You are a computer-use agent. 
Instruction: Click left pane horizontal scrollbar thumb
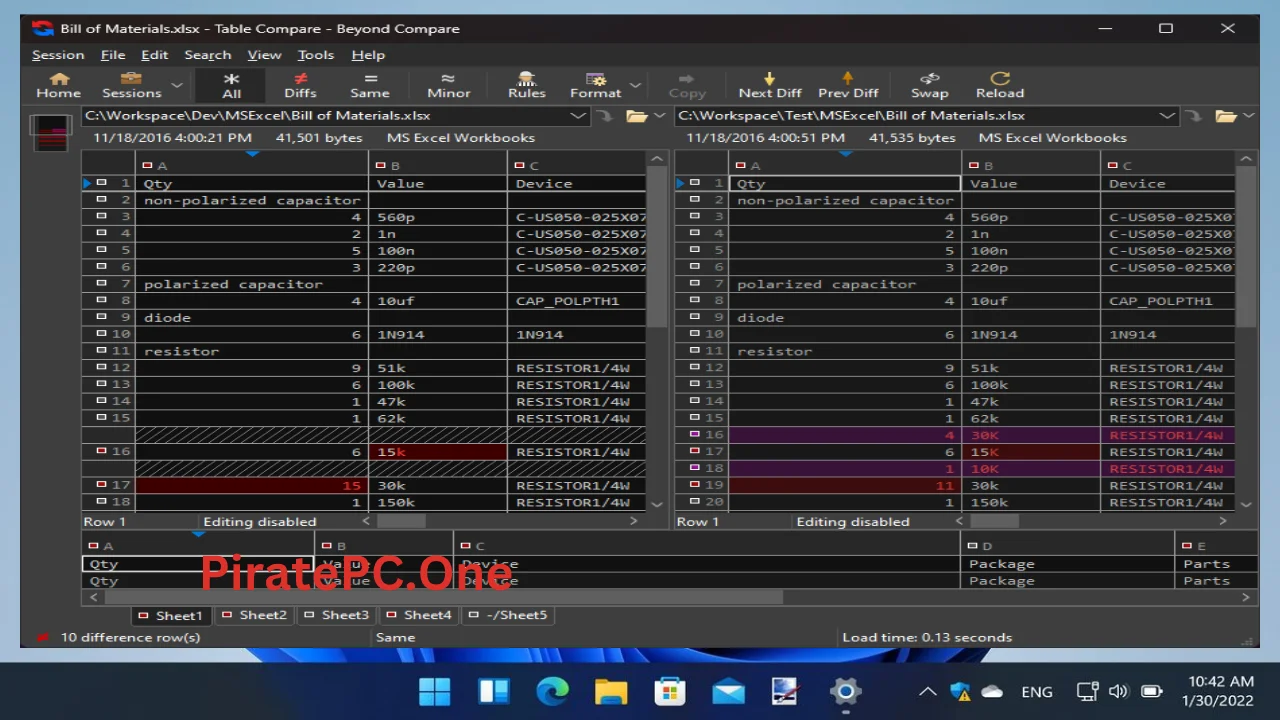pos(401,521)
